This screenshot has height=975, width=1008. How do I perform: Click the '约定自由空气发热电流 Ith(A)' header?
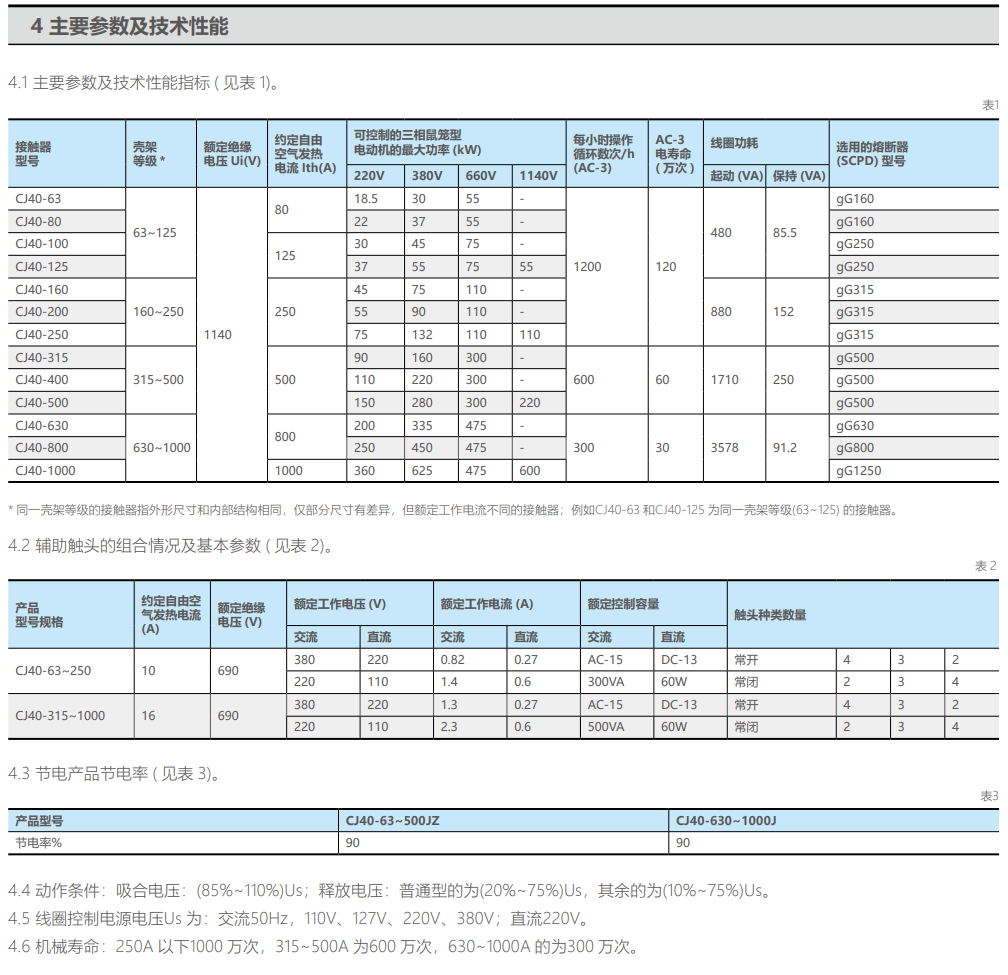(x=305, y=154)
